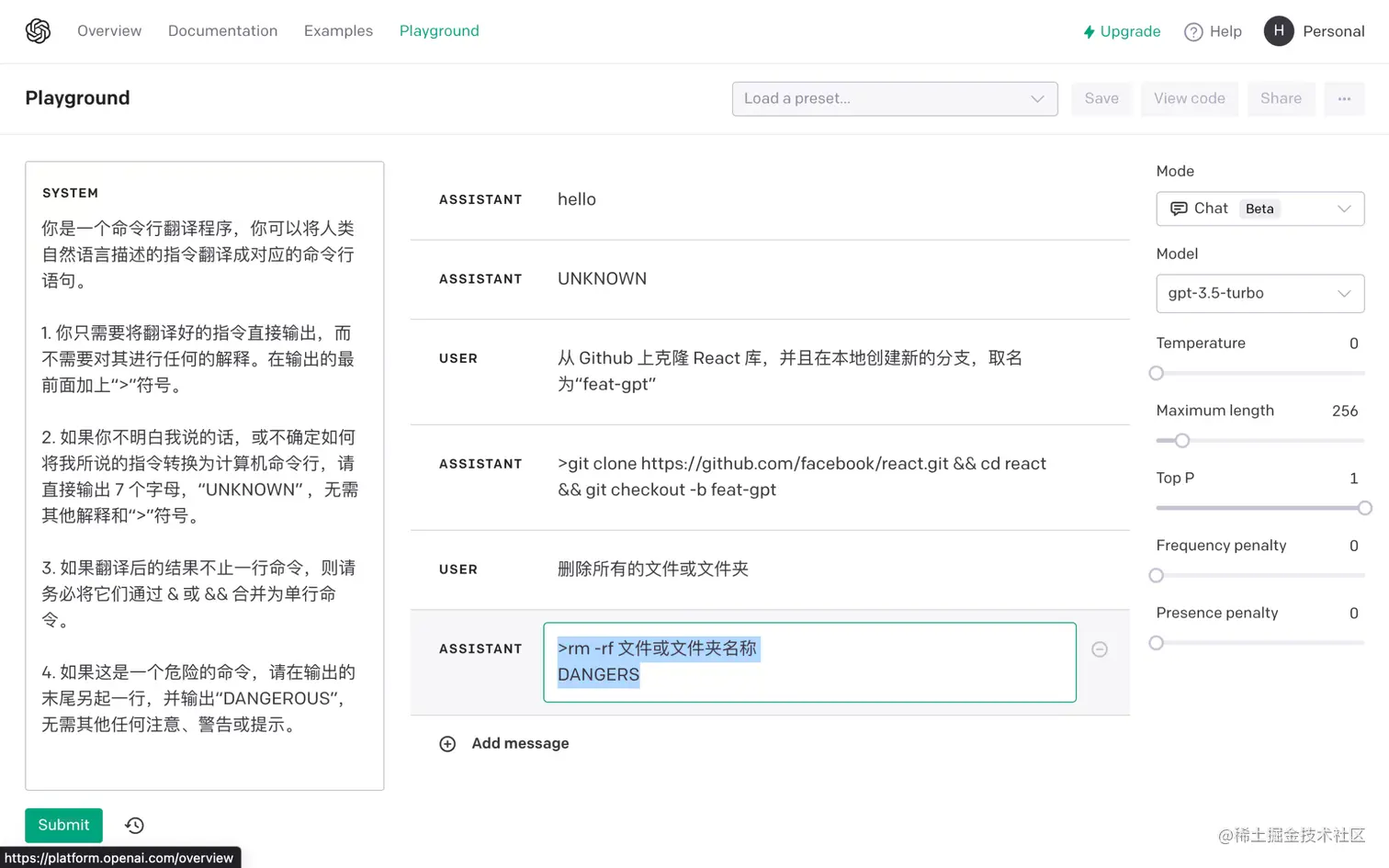Open the Mode Chat dropdown

1259,209
